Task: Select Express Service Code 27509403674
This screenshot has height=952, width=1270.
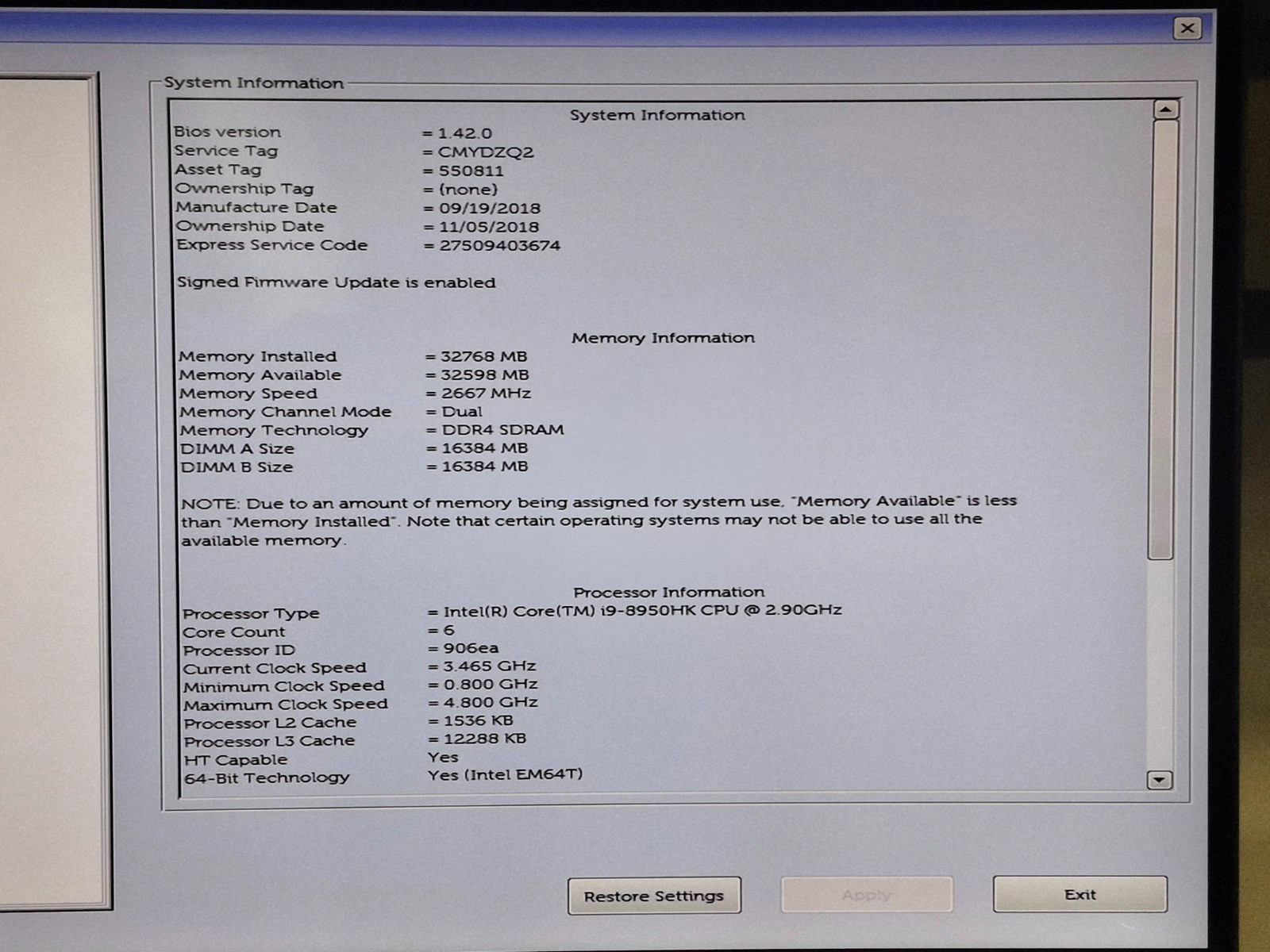Action: (x=500, y=246)
